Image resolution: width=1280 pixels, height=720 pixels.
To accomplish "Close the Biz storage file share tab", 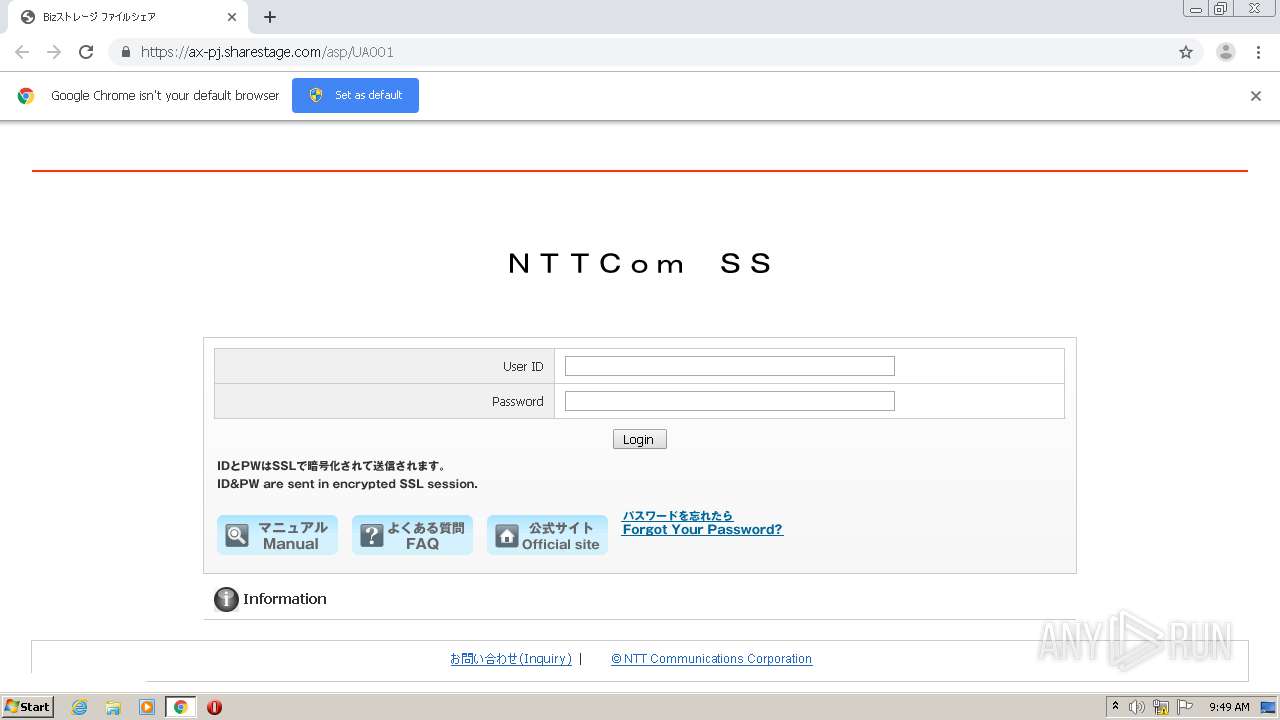I will 232,17.
